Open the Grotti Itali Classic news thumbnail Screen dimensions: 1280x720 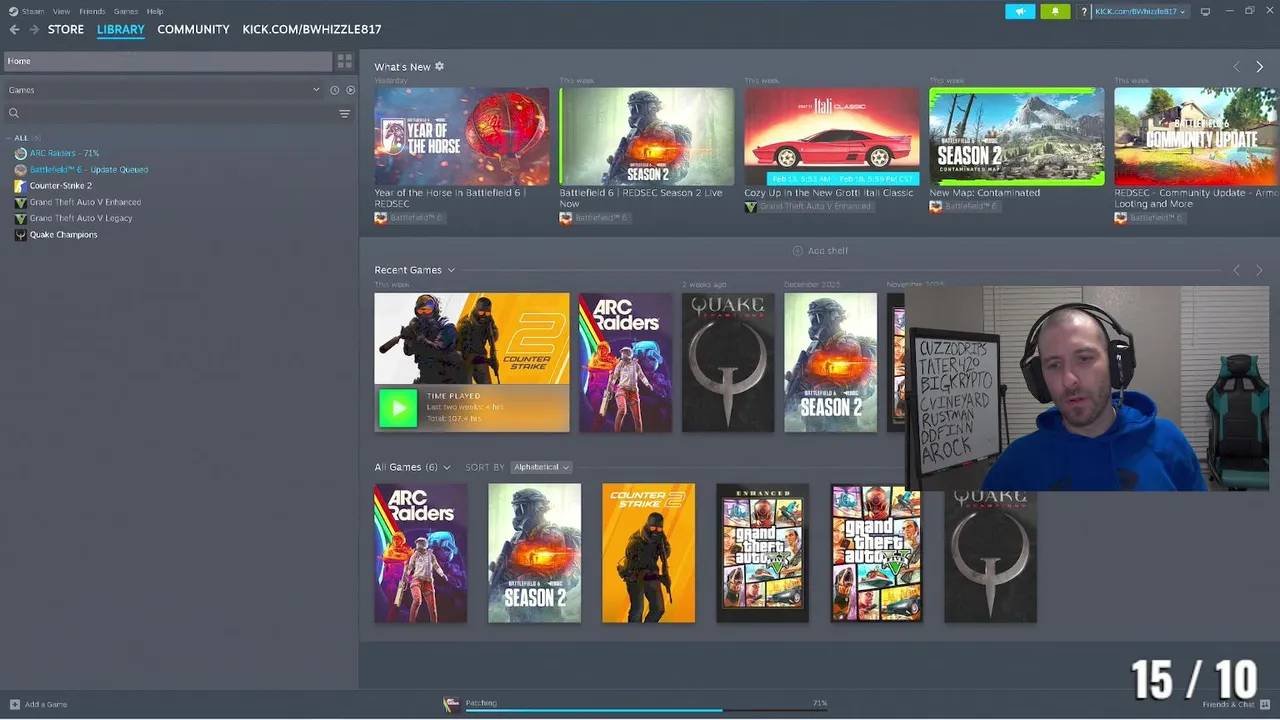point(831,136)
